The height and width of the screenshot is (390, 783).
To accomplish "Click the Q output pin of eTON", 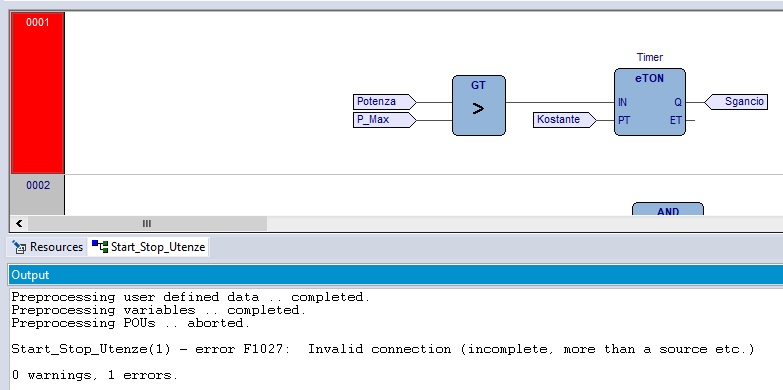I will (x=678, y=102).
